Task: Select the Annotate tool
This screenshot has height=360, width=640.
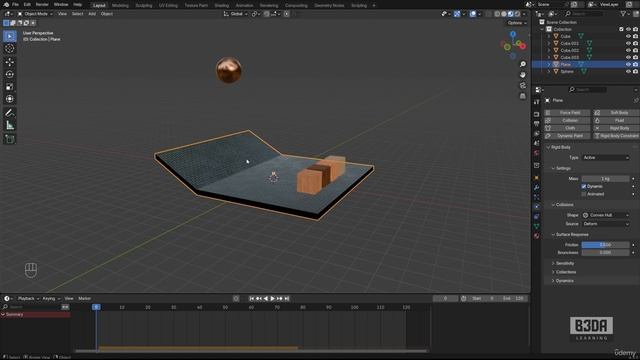Action: point(10,113)
